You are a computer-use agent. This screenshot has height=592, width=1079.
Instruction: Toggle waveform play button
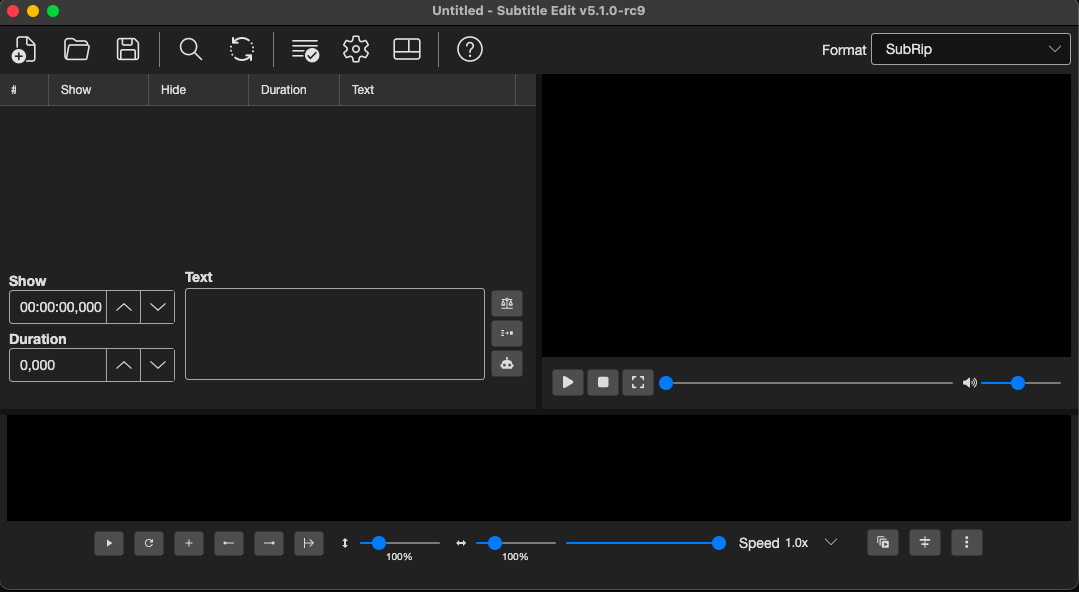point(109,543)
